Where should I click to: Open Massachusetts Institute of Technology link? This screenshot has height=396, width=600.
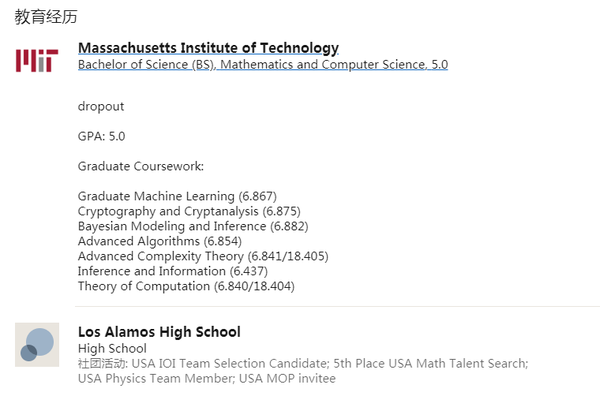(x=209, y=48)
